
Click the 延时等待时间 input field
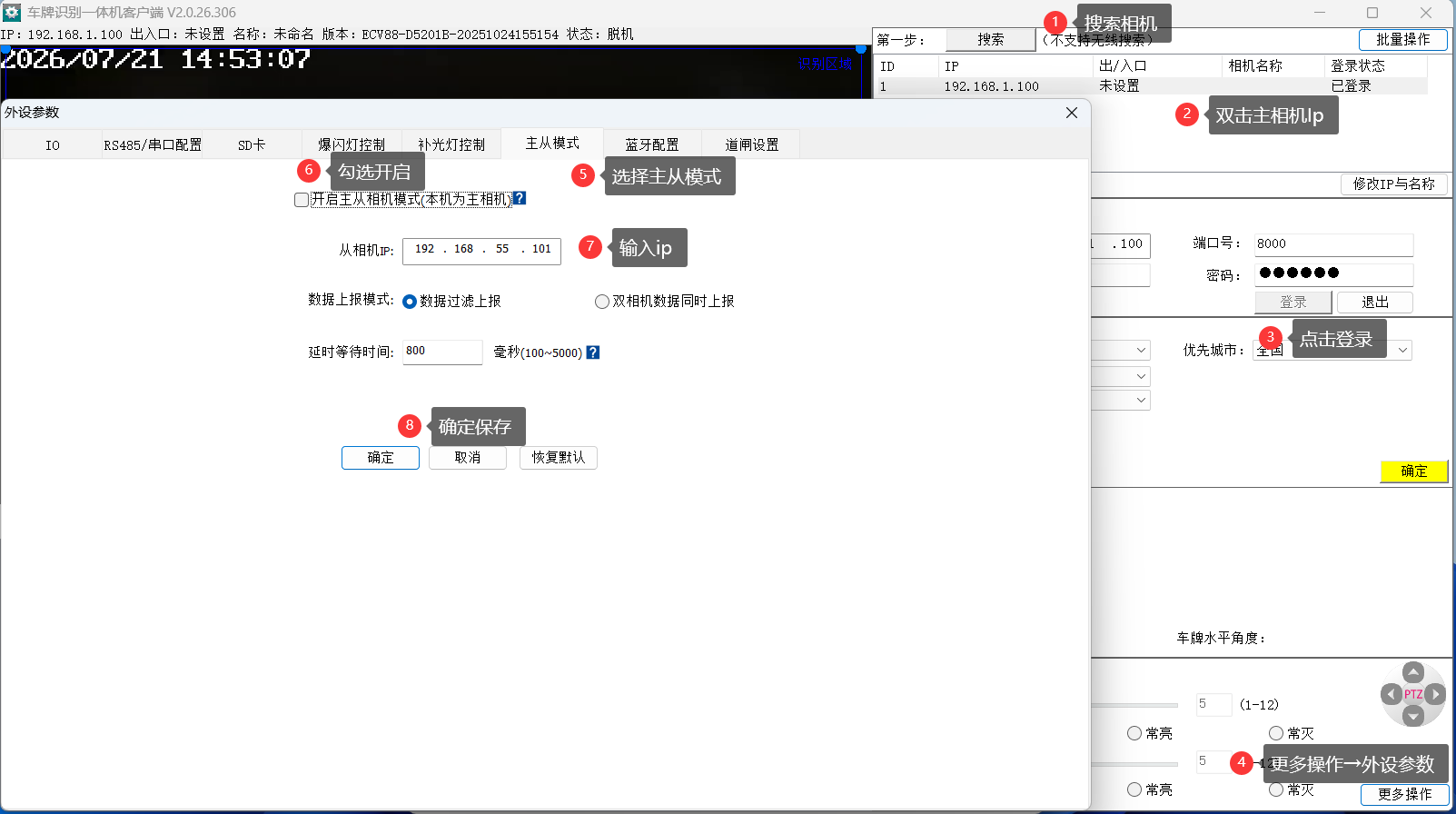(442, 352)
